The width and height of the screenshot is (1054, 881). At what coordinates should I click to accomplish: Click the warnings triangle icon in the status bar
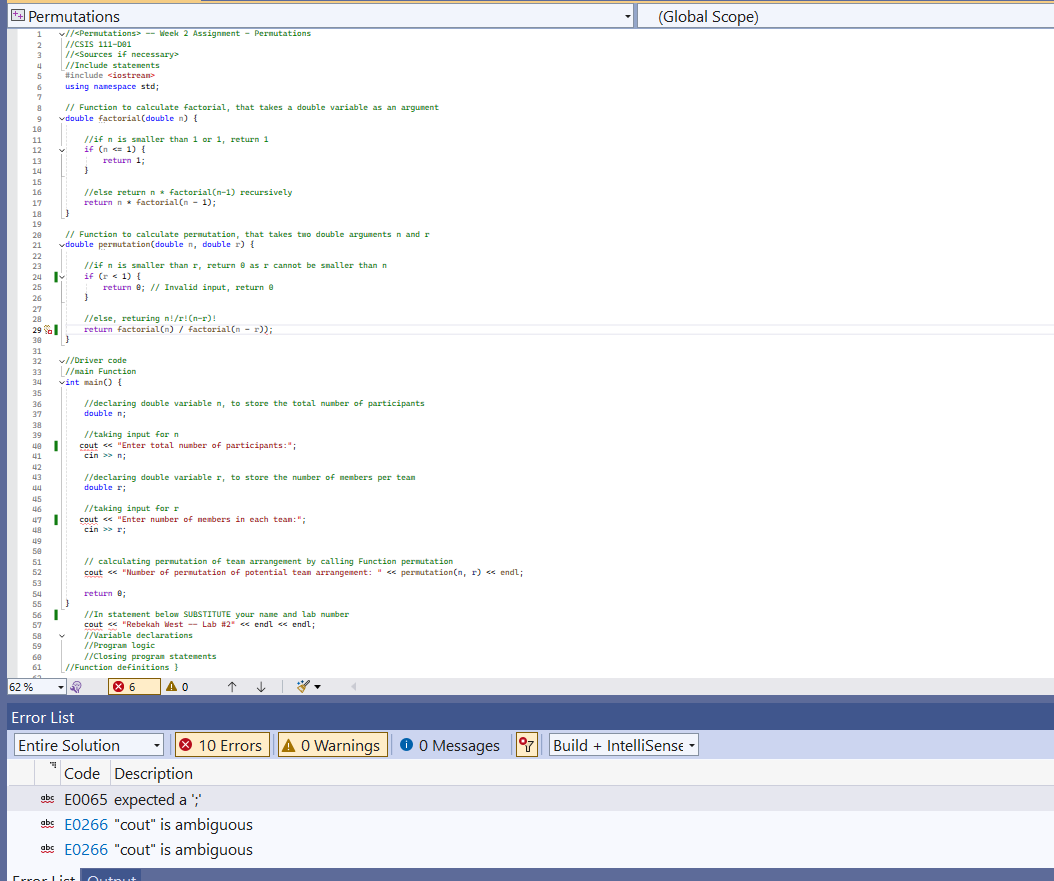click(172, 686)
